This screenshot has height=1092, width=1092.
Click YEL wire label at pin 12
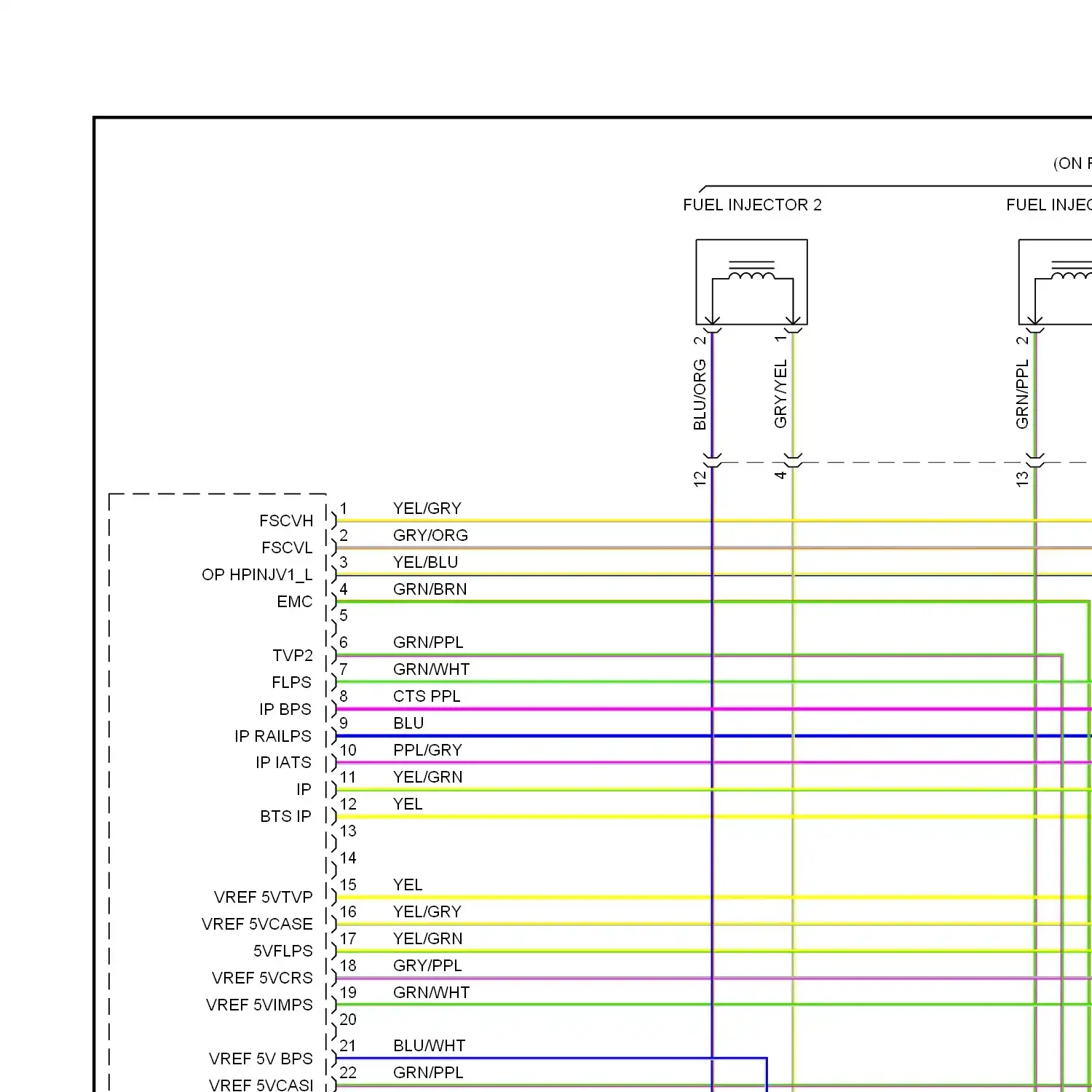tap(408, 804)
